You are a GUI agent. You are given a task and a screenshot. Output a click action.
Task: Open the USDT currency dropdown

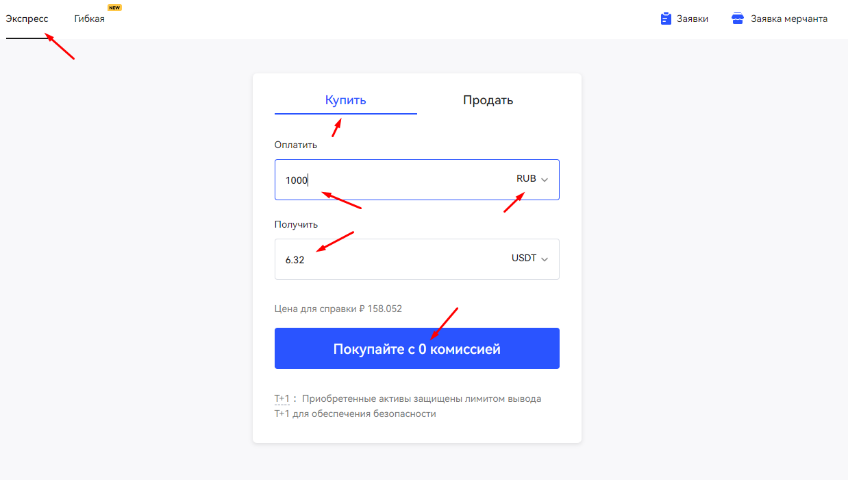click(530, 258)
